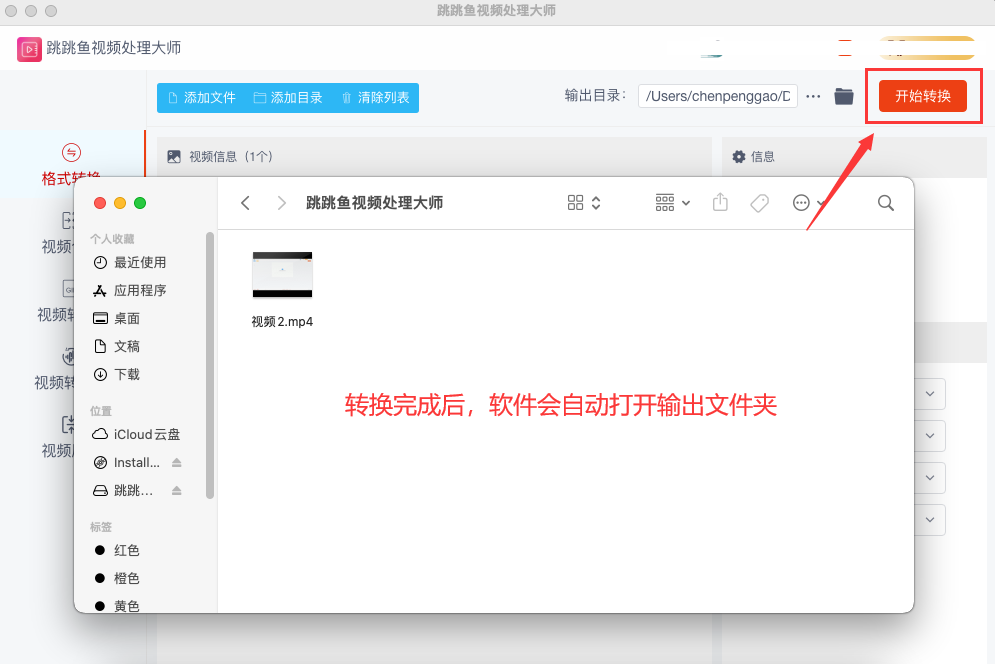Click 添加目录 to add a folder

coord(288,98)
